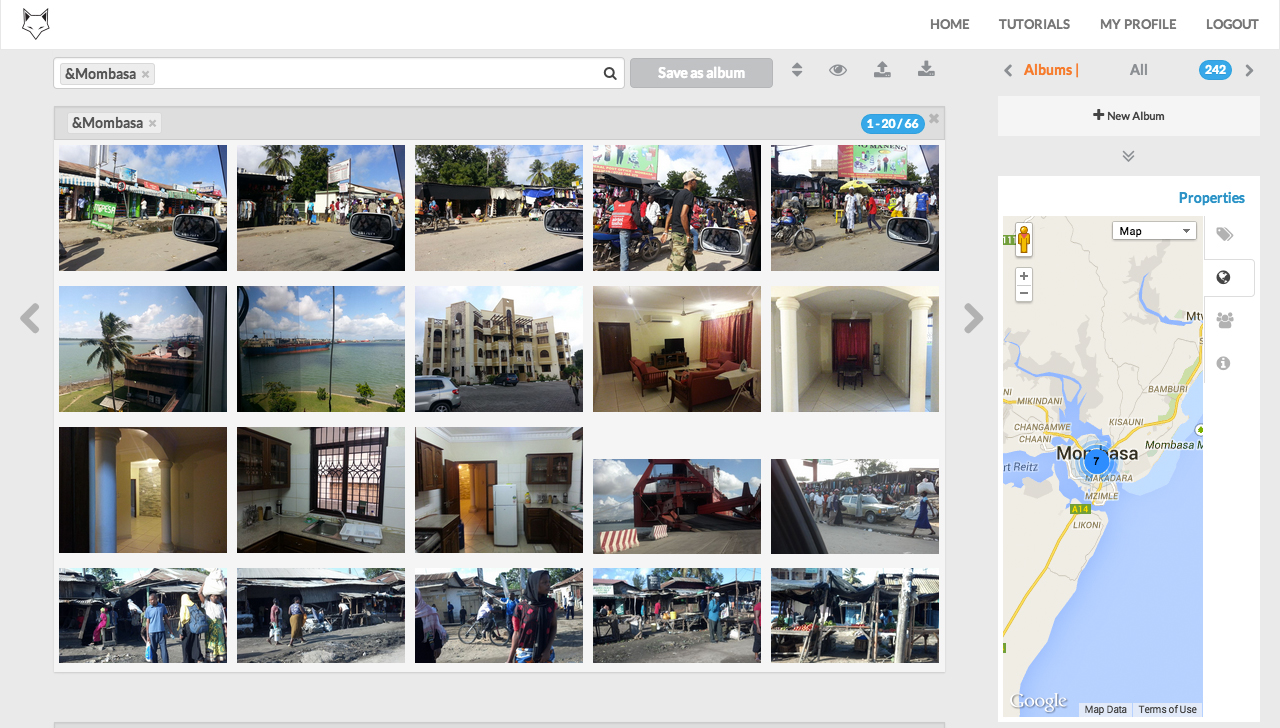Remove the &Mombasa tag from search box
This screenshot has height=728, width=1280.
point(146,74)
